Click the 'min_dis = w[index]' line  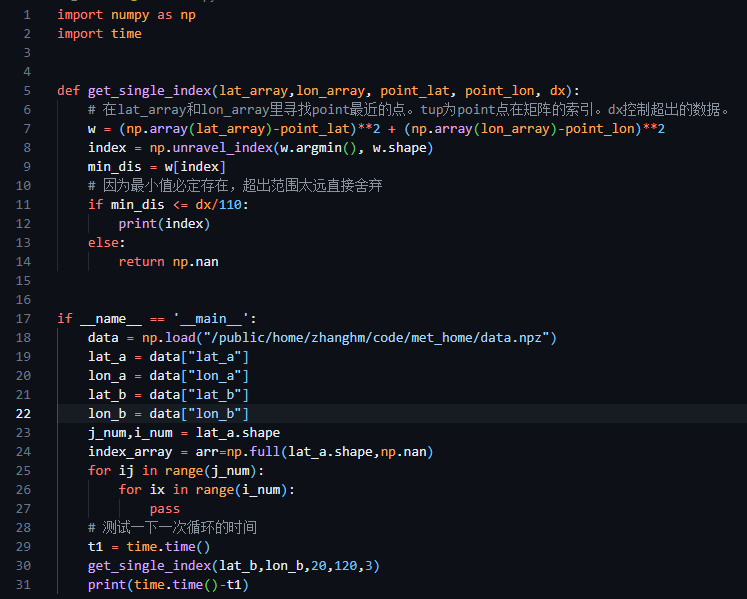156,166
